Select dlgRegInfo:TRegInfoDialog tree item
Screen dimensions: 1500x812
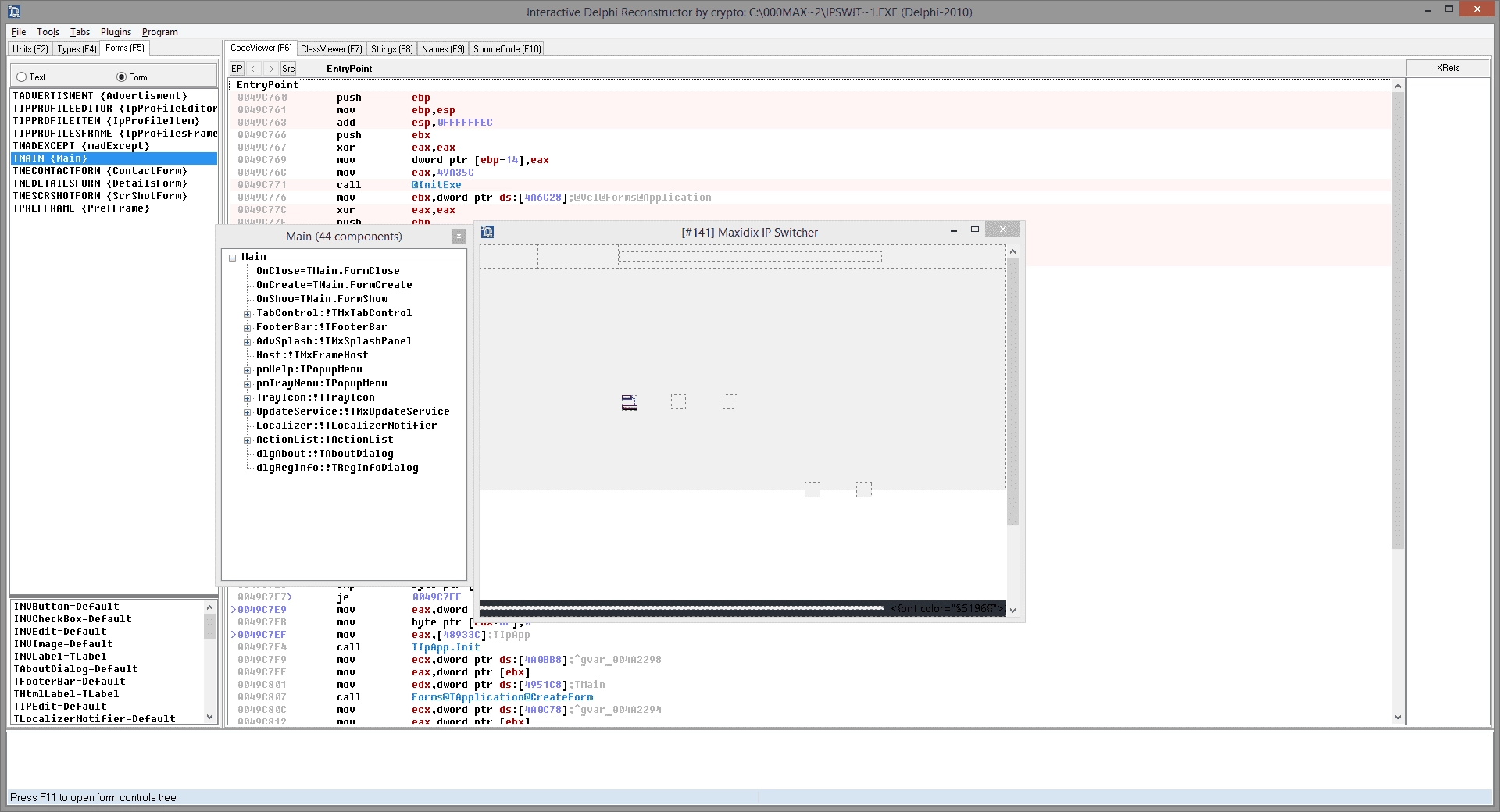click(x=337, y=468)
